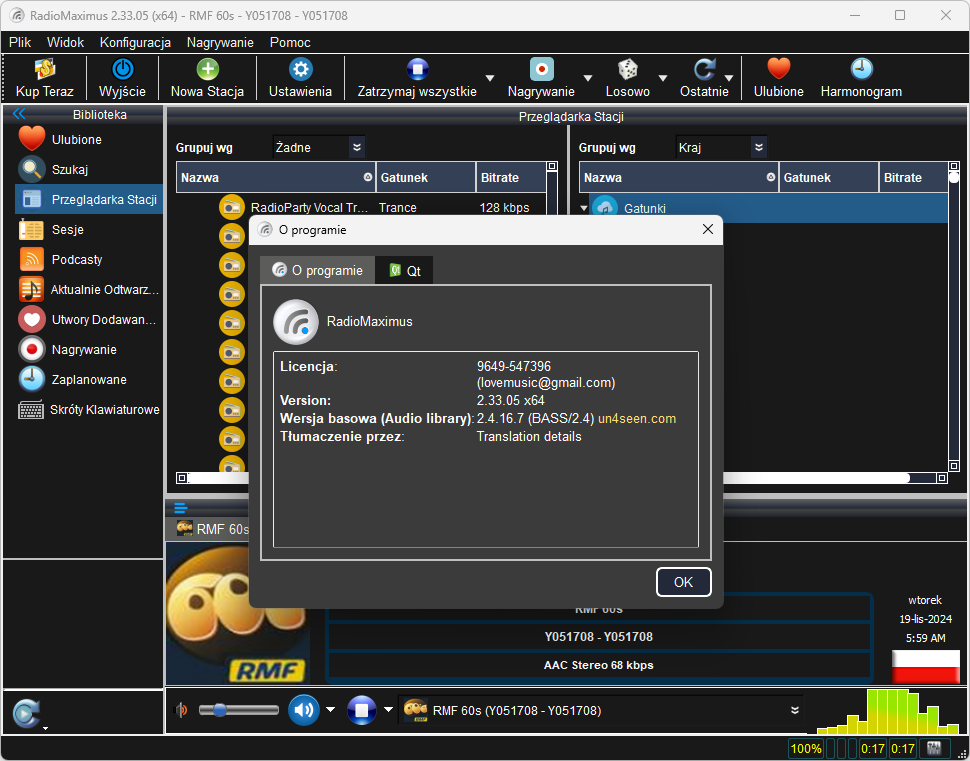Click the Losowo dice icon
Screen dimensions: 970x761
pyautogui.click(x=628, y=69)
